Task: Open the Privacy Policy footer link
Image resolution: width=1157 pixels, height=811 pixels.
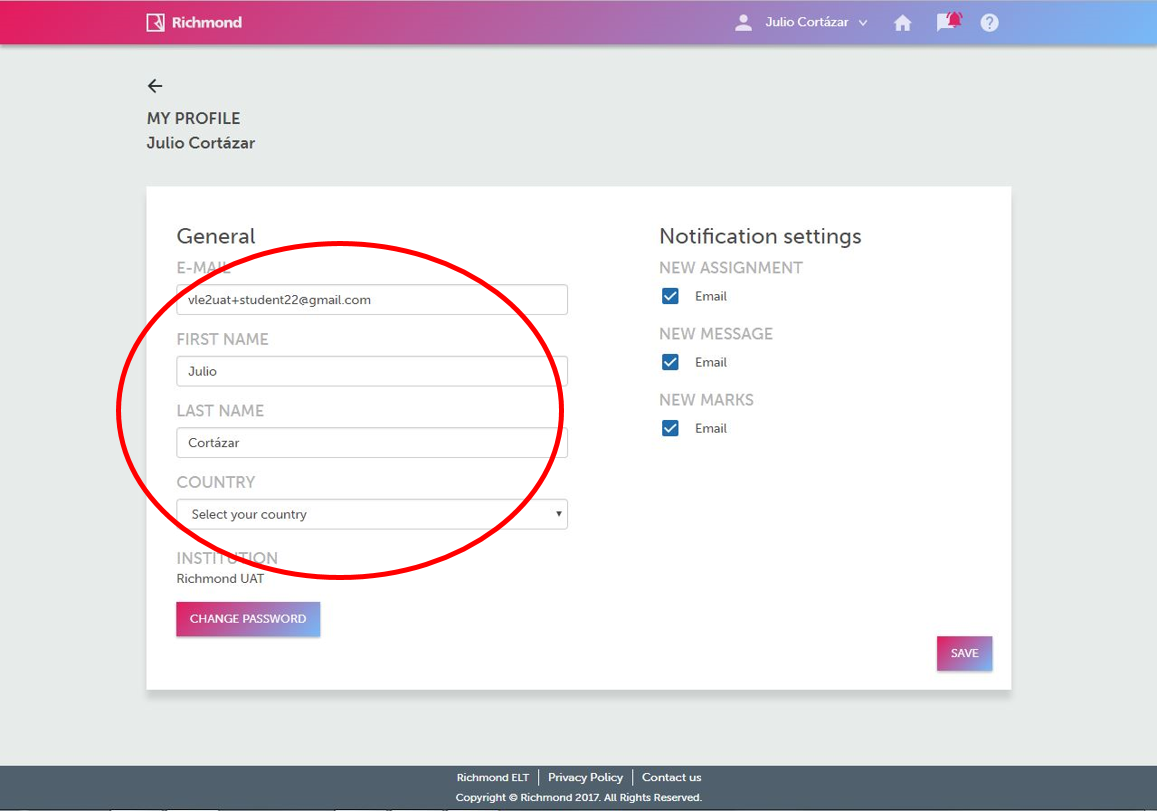Action: pyautogui.click(x=585, y=777)
